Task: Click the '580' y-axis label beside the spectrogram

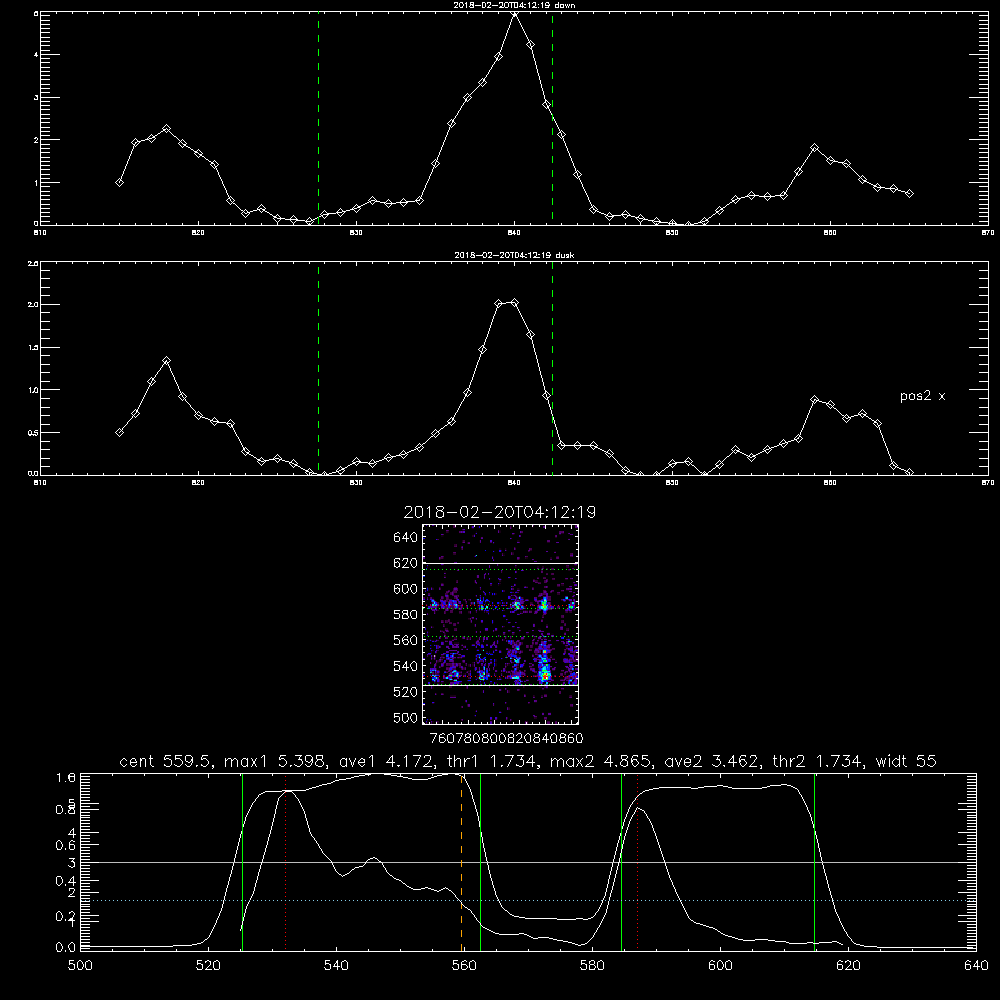Action: [405, 615]
